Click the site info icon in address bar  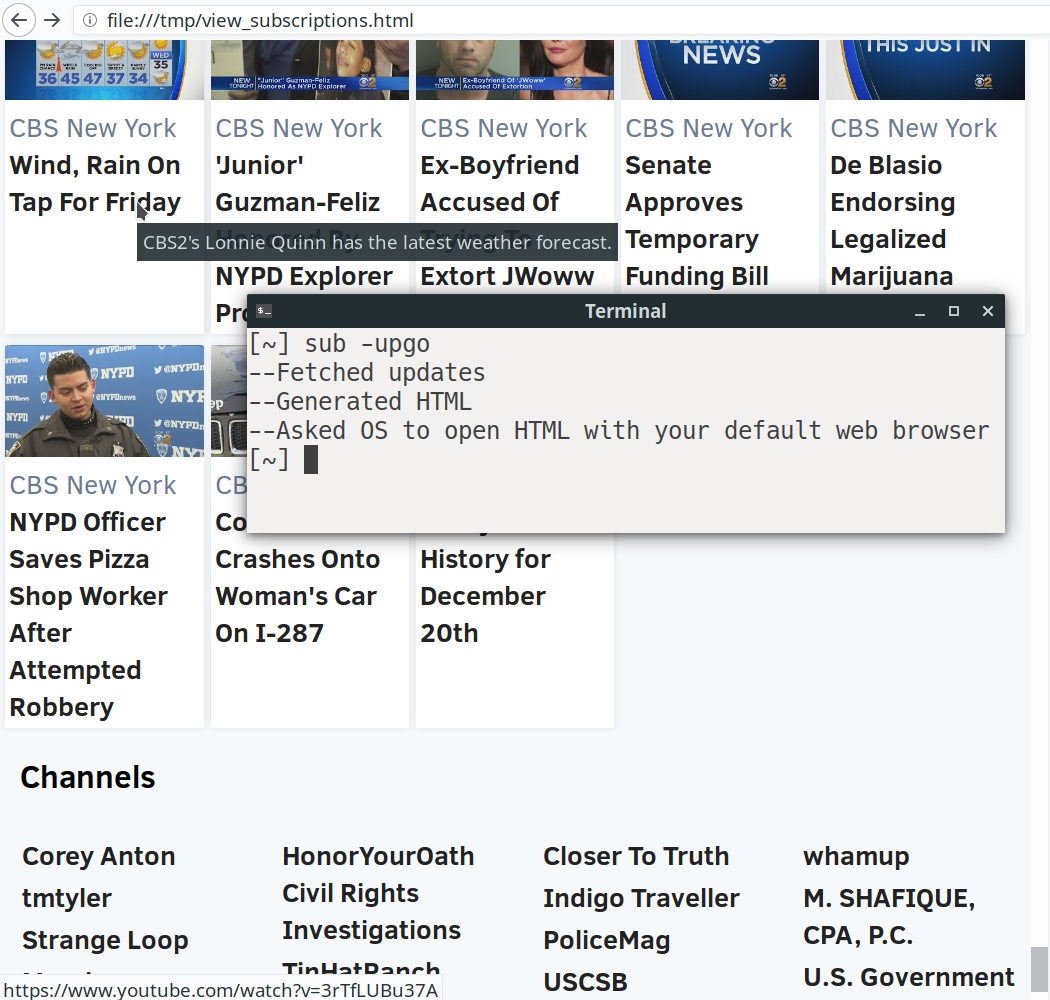click(x=90, y=20)
